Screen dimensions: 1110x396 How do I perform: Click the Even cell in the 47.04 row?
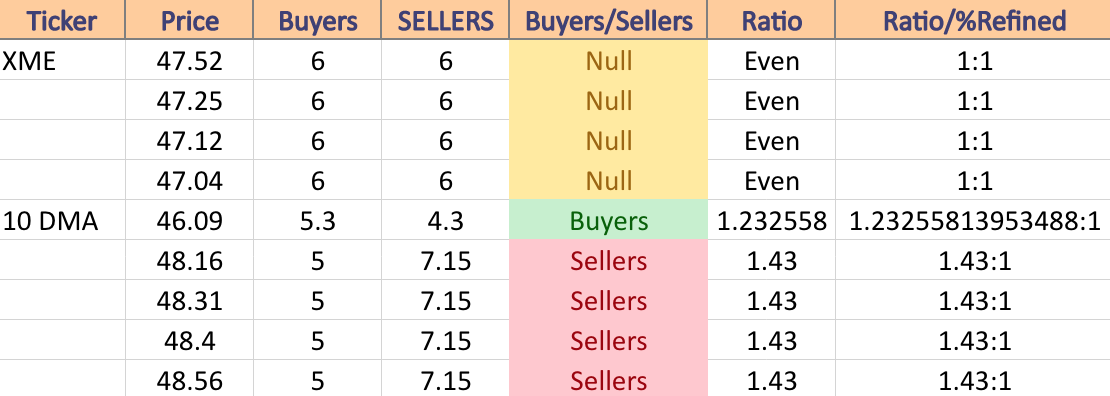click(771, 181)
